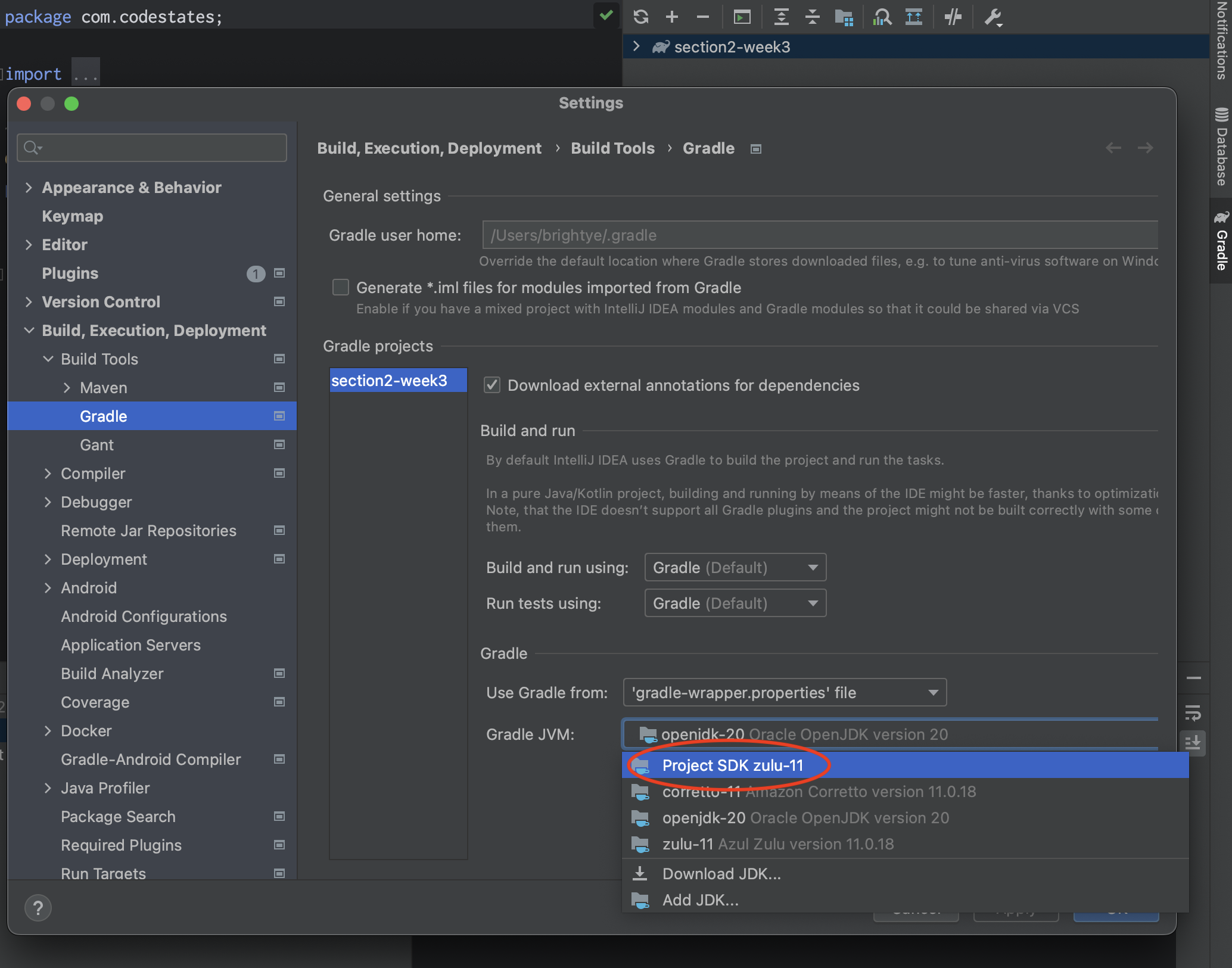Enable Generate *.iml files checkbox

[341, 288]
